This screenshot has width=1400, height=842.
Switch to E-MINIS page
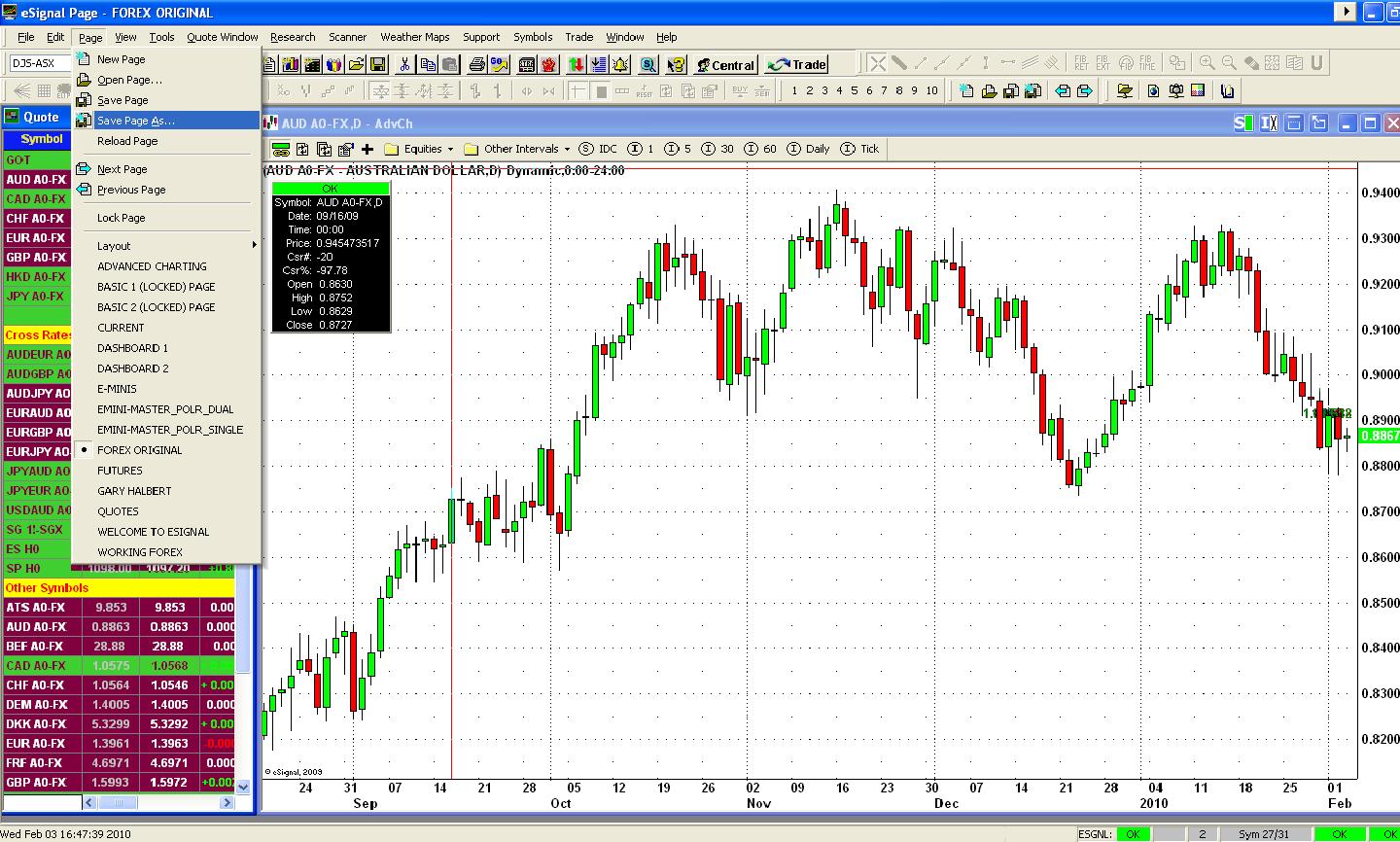(x=165, y=389)
